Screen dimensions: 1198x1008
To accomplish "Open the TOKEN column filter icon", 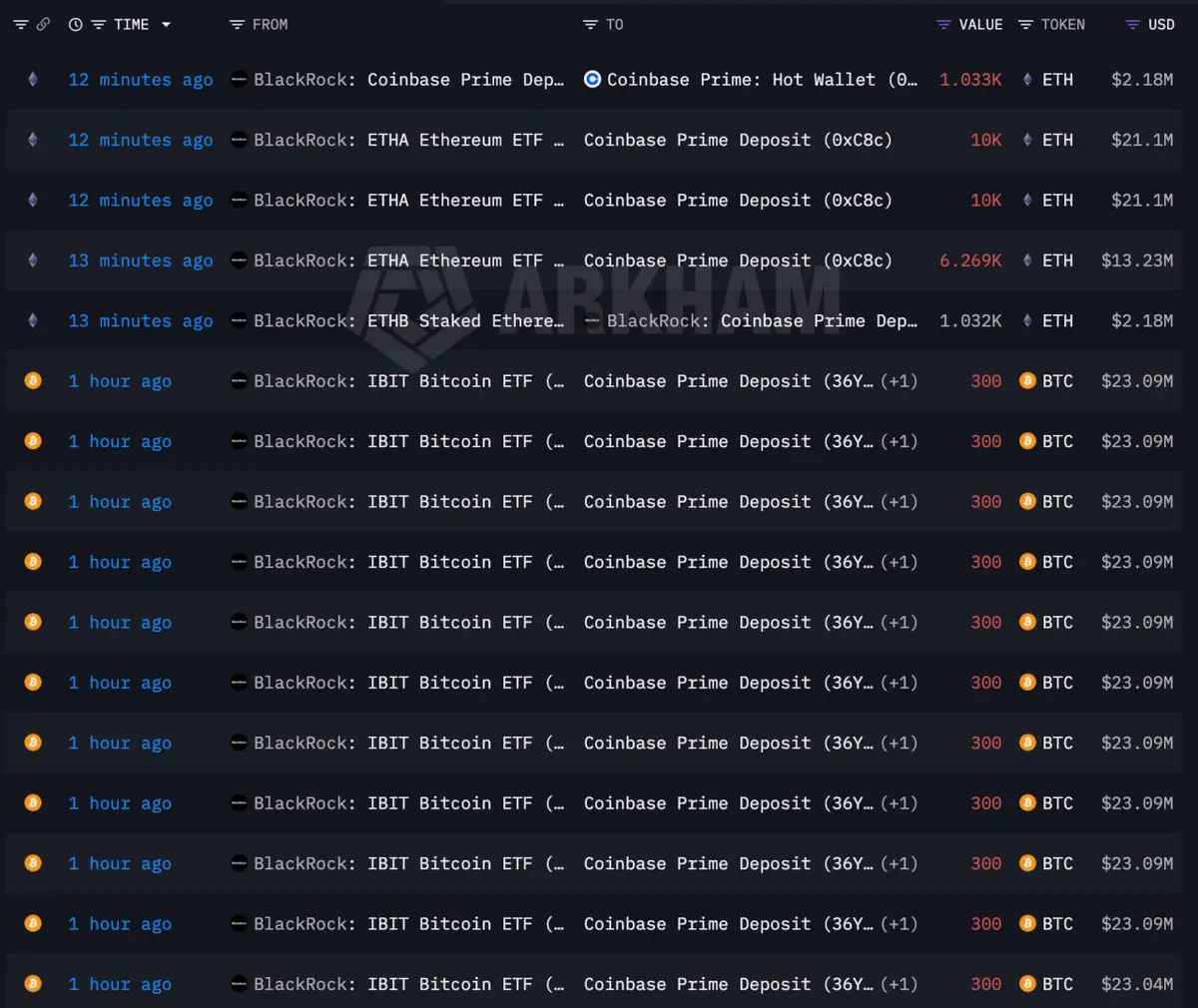I will click(1025, 25).
